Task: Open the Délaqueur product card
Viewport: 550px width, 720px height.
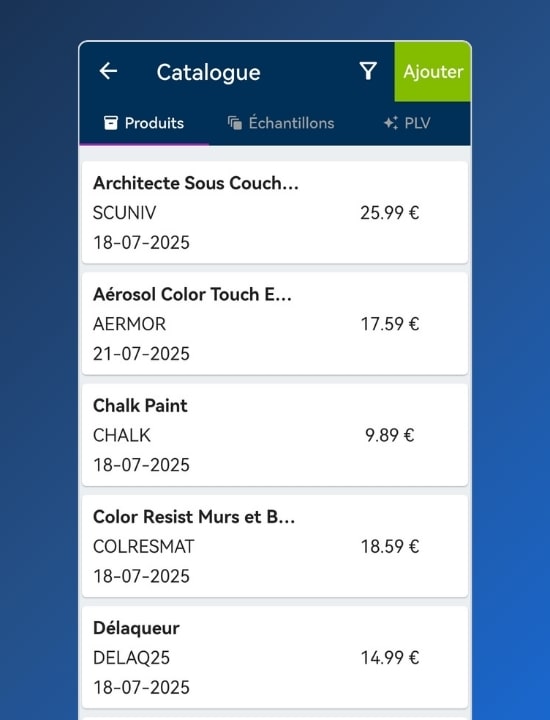Action: 275,657
